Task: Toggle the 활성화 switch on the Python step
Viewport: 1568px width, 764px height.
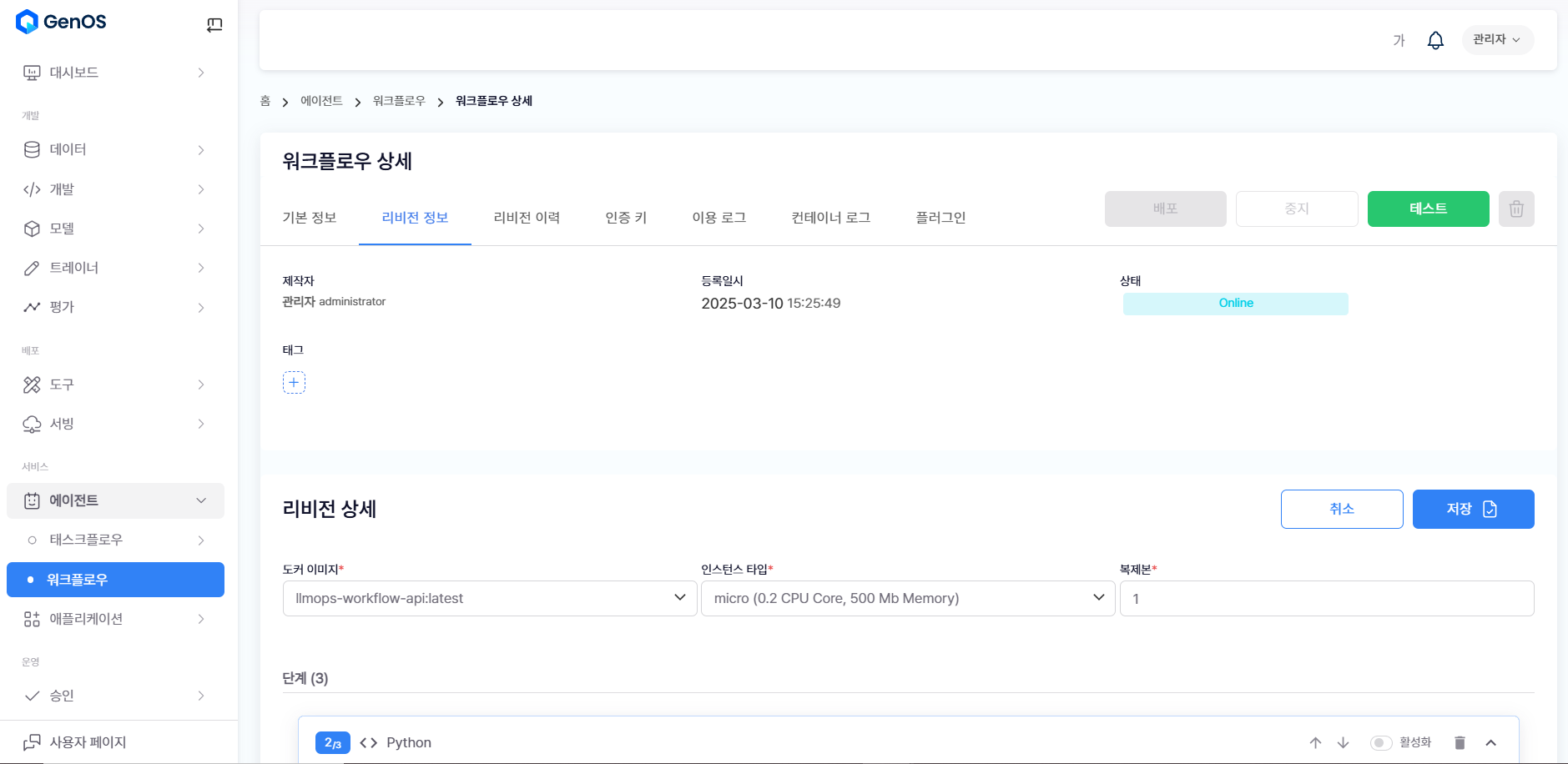Action: (x=1381, y=742)
